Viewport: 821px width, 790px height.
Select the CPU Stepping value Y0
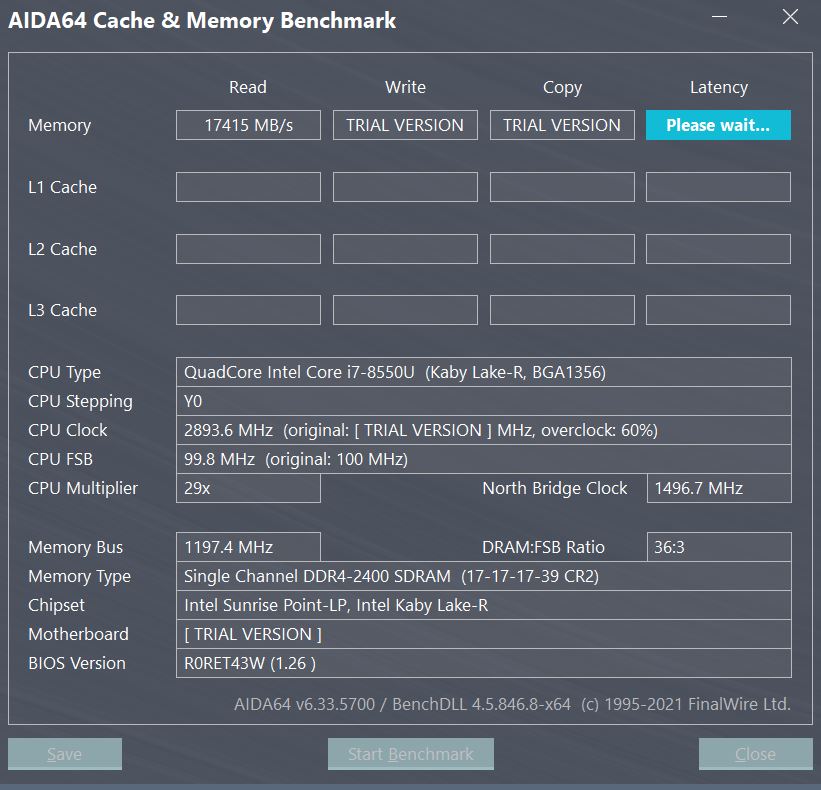click(x=484, y=401)
